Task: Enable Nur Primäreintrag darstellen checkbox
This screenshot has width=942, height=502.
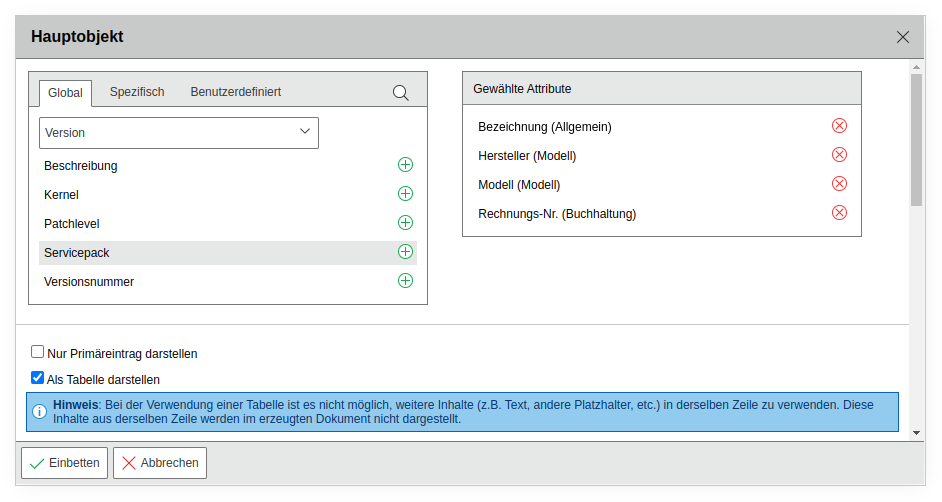Action: point(38,352)
